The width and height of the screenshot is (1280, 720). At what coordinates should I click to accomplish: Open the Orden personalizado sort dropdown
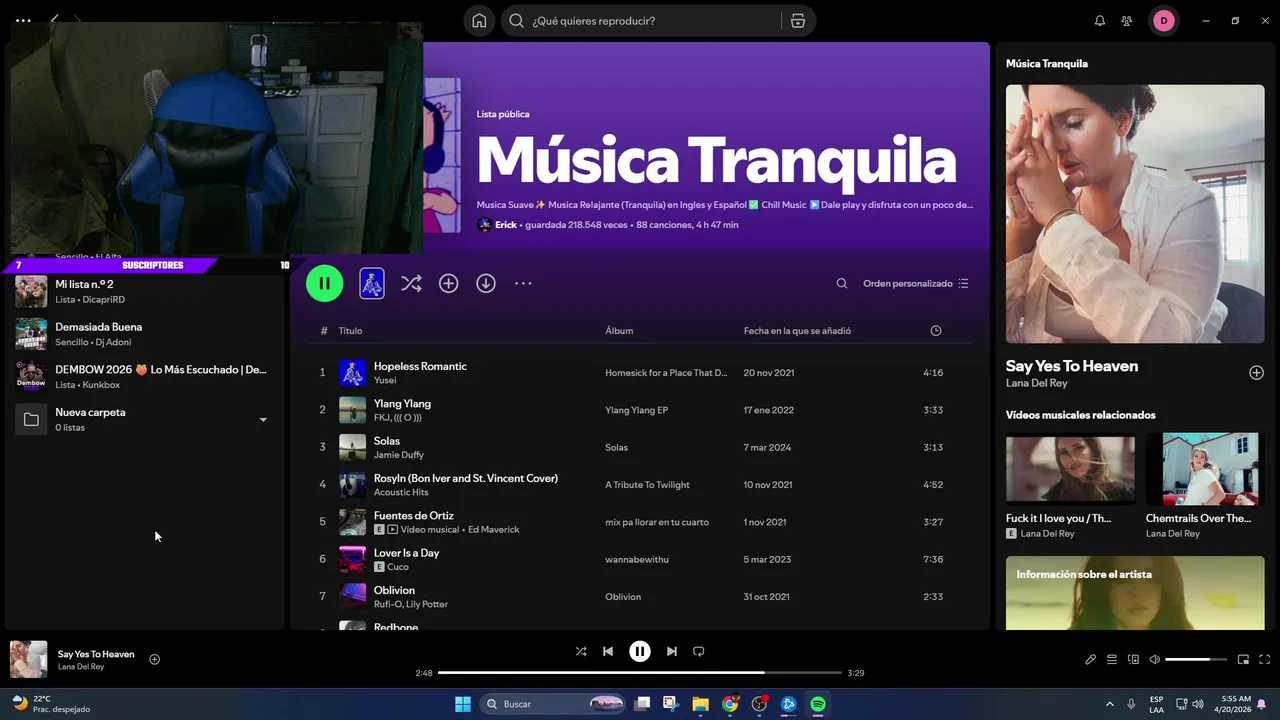point(916,284)
